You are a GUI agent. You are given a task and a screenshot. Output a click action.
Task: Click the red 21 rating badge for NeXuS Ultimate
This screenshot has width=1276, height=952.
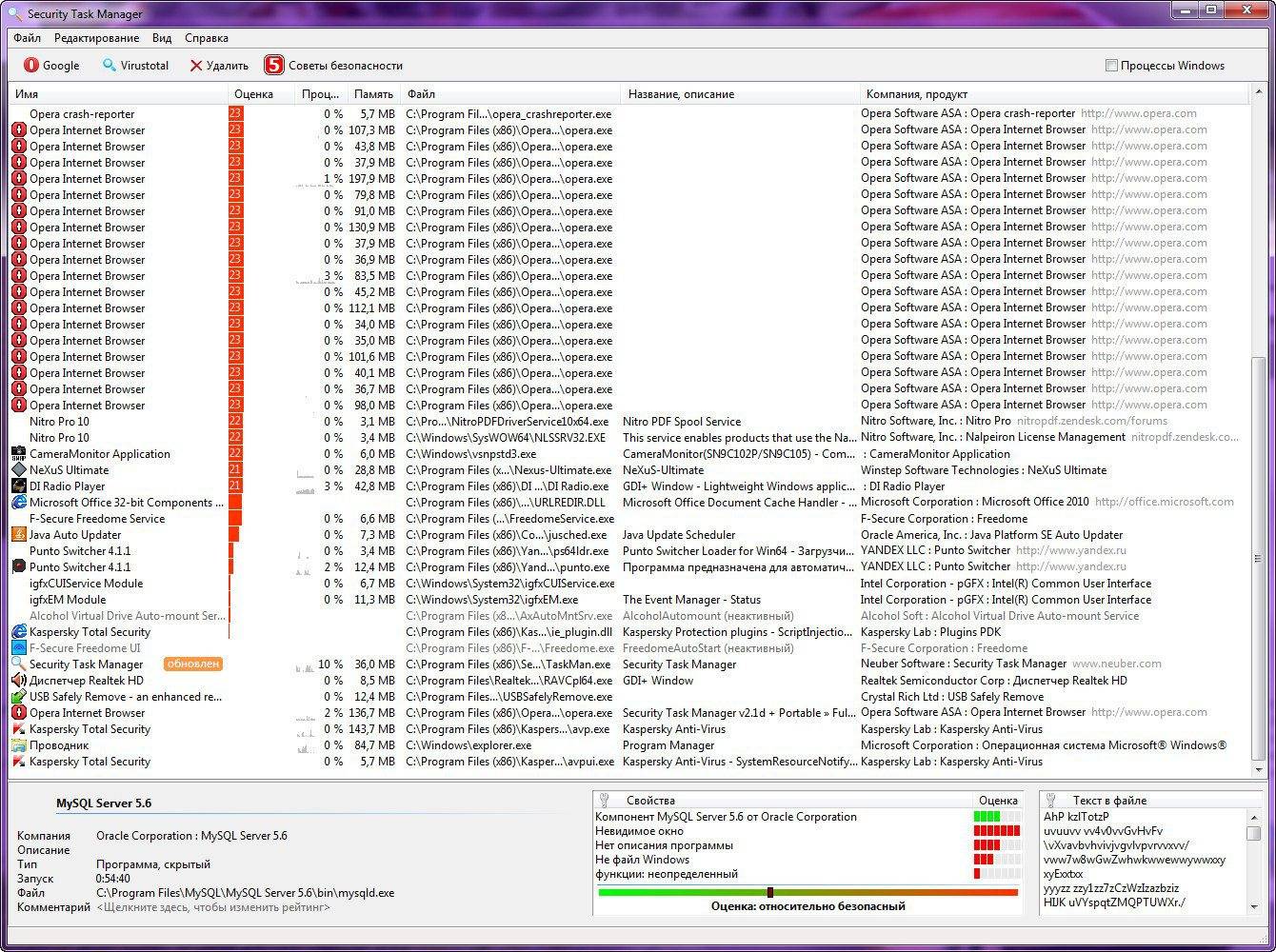(235, 470)
